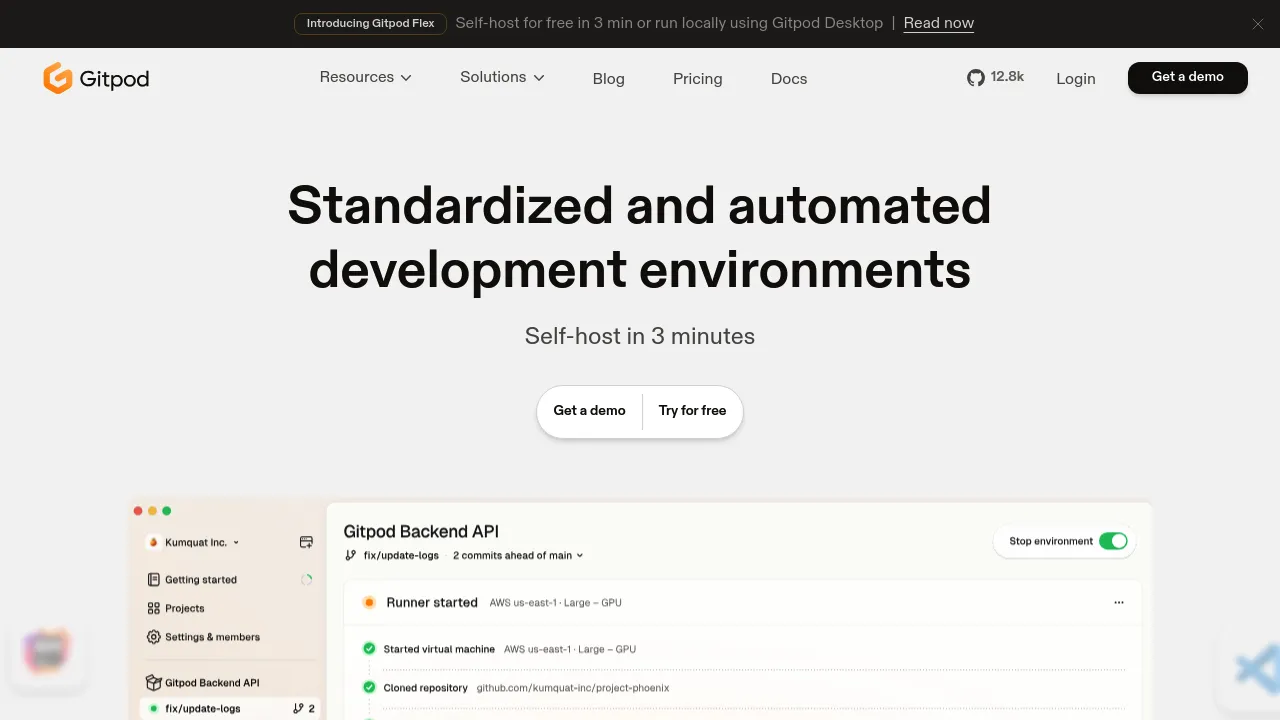
Task: Open the Kumquat Inc. organization dropdown
Action: point(195,542)
